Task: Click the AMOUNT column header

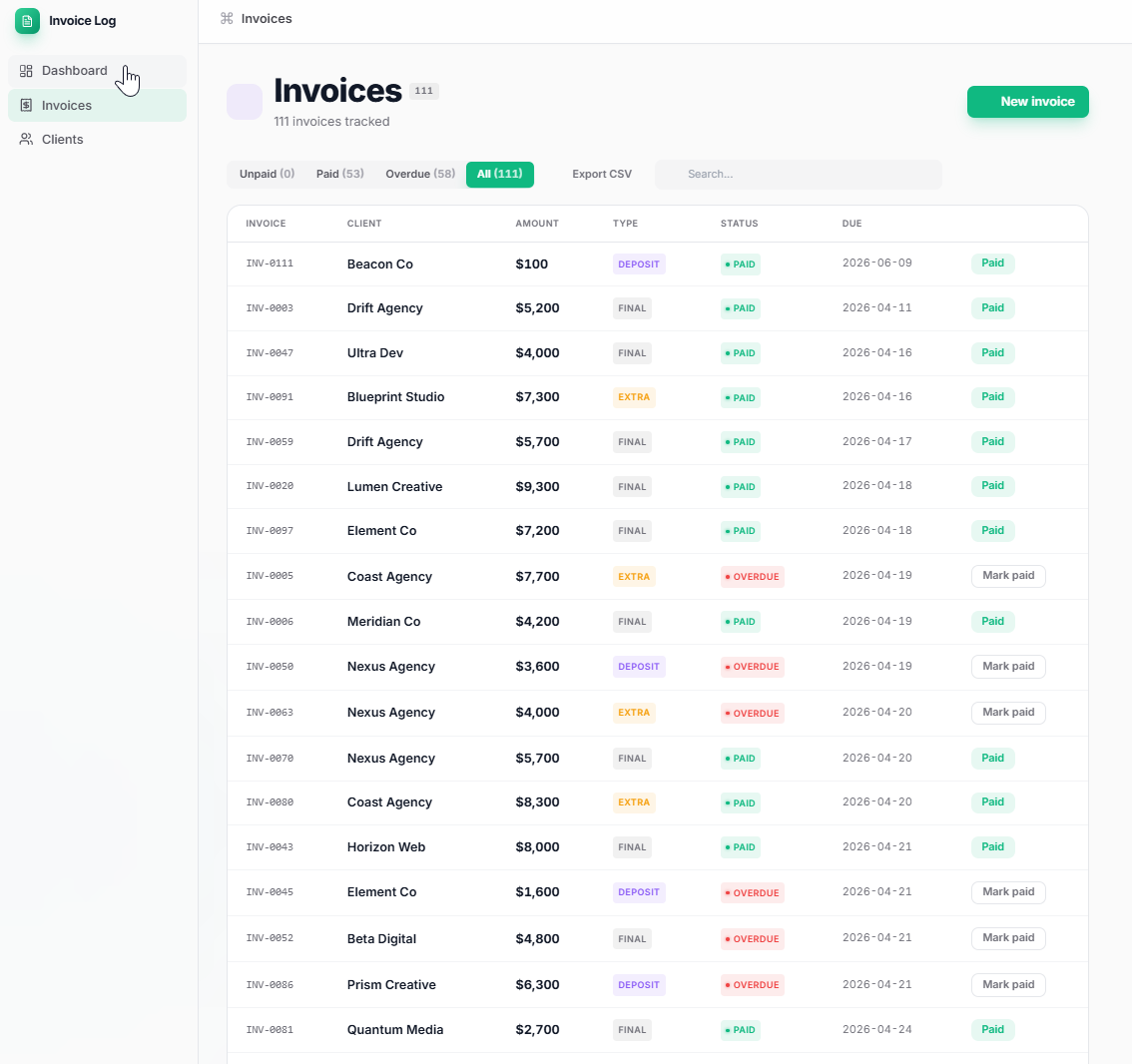Action: coord(536,224)
